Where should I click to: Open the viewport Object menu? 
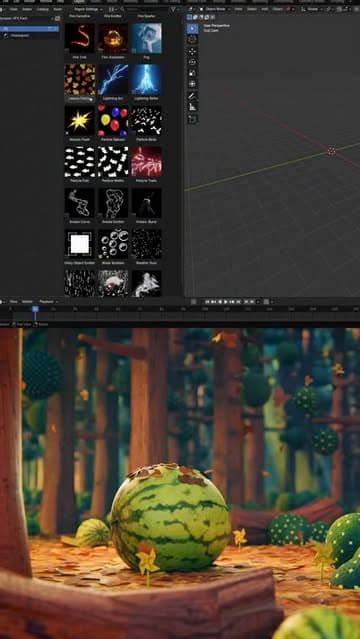tap(277, 9)
